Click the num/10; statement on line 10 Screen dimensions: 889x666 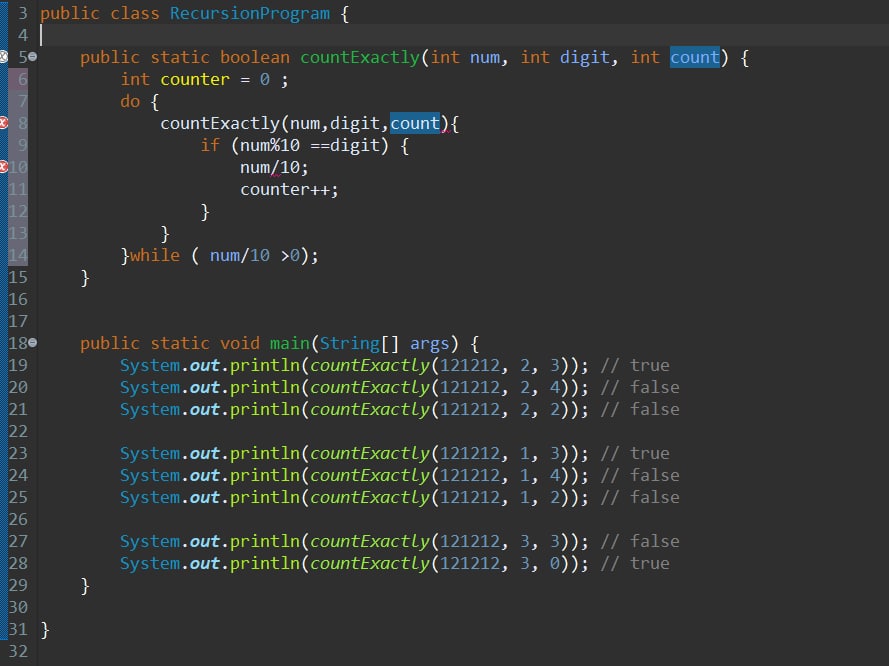pos(274,168)
